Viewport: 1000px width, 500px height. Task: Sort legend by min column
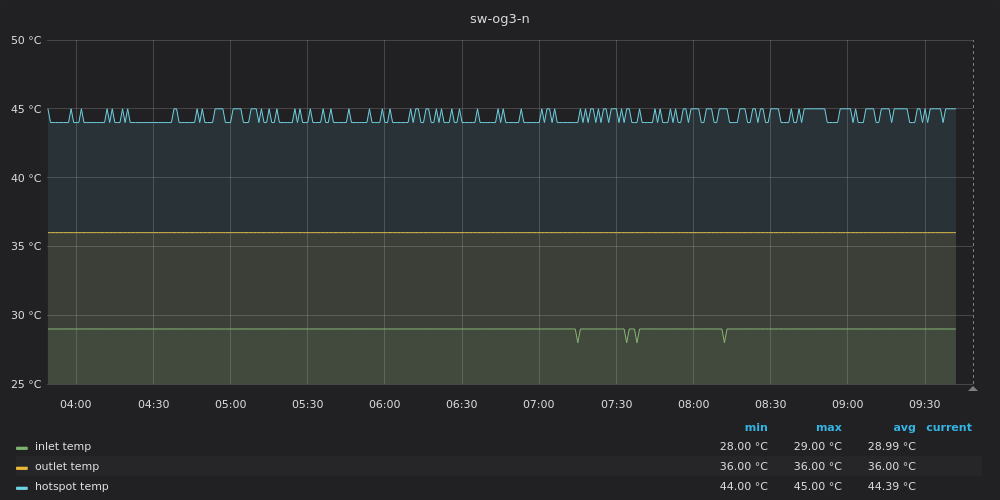click(756, 428)
